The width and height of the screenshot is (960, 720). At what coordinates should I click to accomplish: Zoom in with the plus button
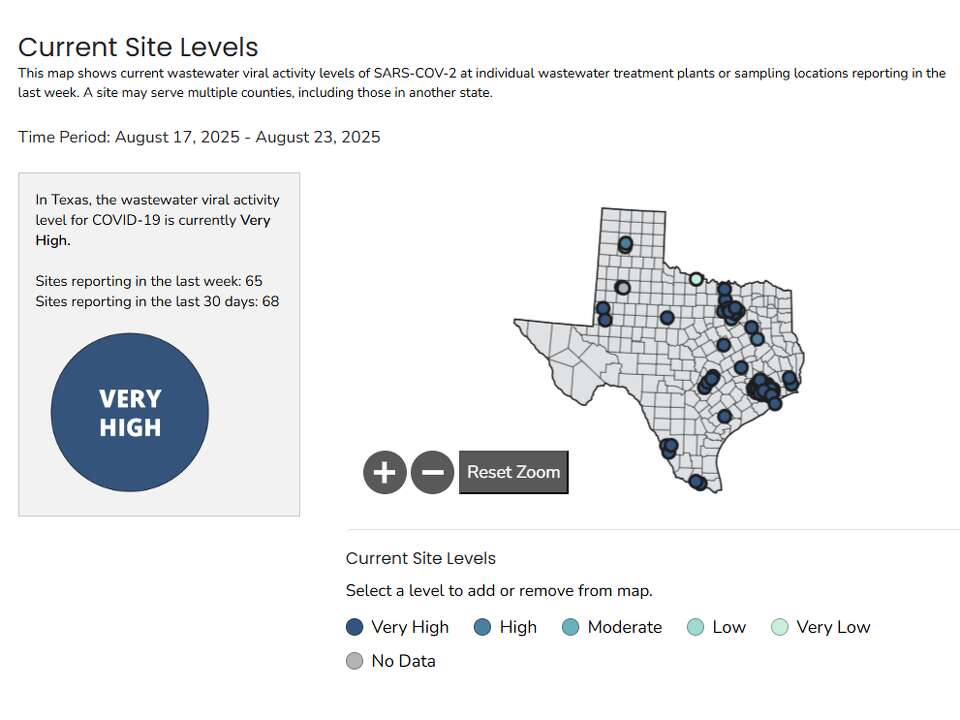click(385, 472)
